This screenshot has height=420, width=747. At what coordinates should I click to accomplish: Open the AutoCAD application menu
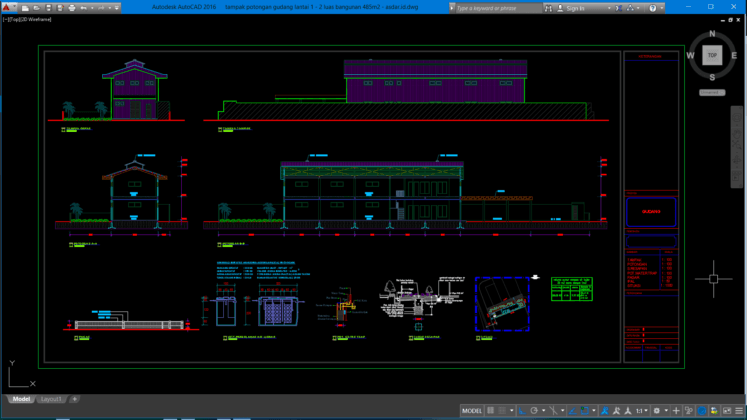coord(7,8)
